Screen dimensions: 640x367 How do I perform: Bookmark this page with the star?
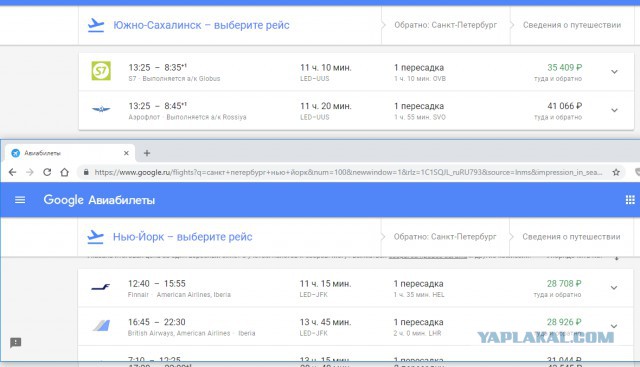pyautogui.click(x=616, y=172)
